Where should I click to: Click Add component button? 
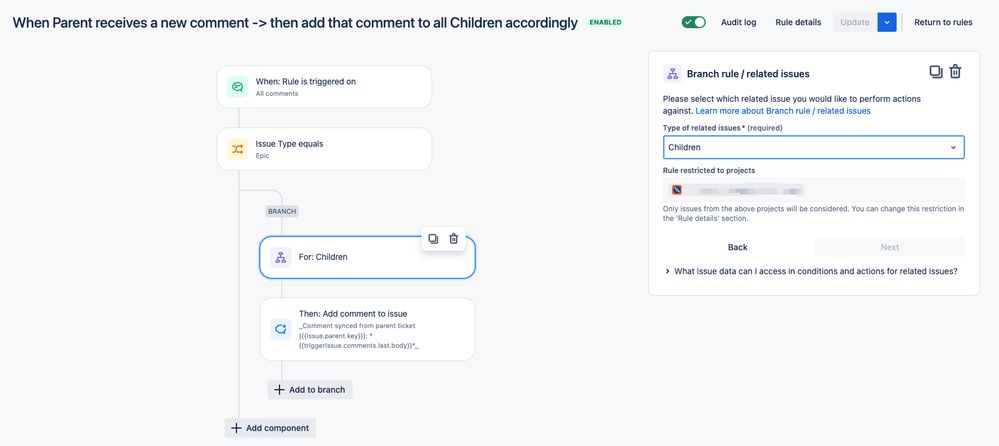tap(270, 428)
